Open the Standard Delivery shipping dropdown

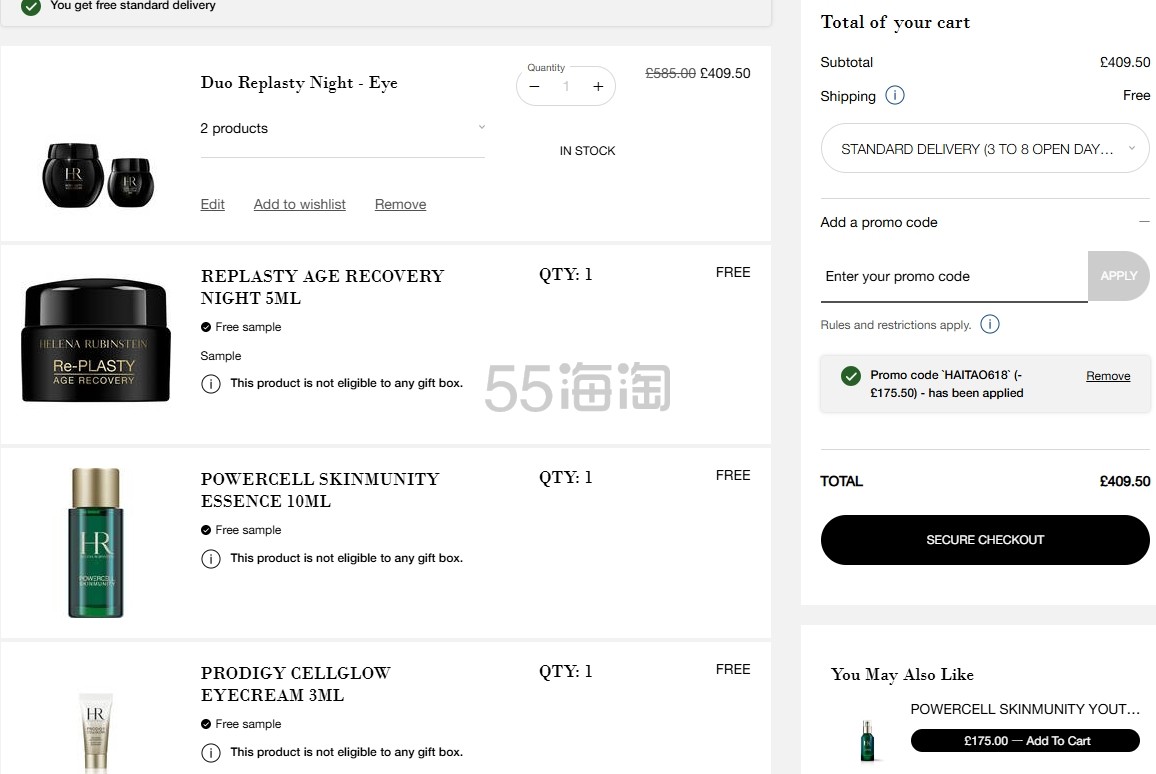tap(984, 149)
